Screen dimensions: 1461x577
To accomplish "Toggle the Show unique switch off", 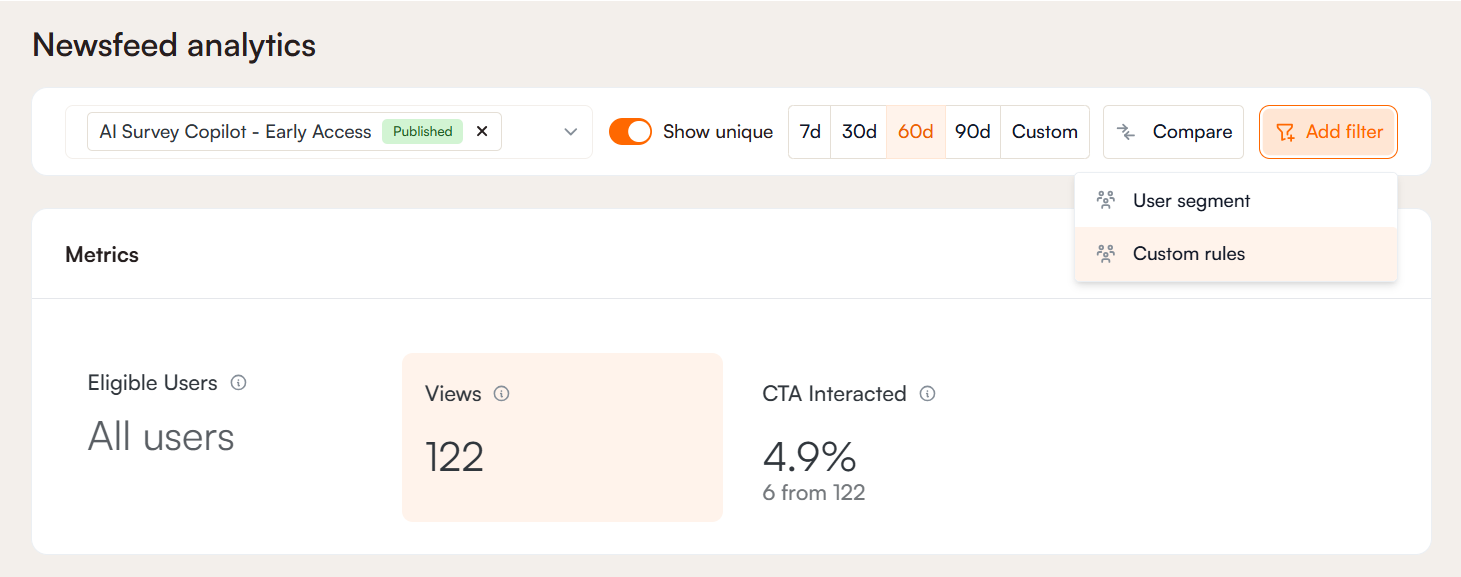I will point(630,132).
